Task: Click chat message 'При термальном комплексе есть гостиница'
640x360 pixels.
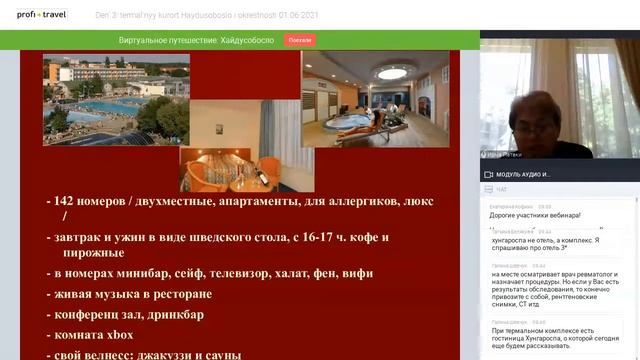Action: pyautogui.click(x=555, y=338)
